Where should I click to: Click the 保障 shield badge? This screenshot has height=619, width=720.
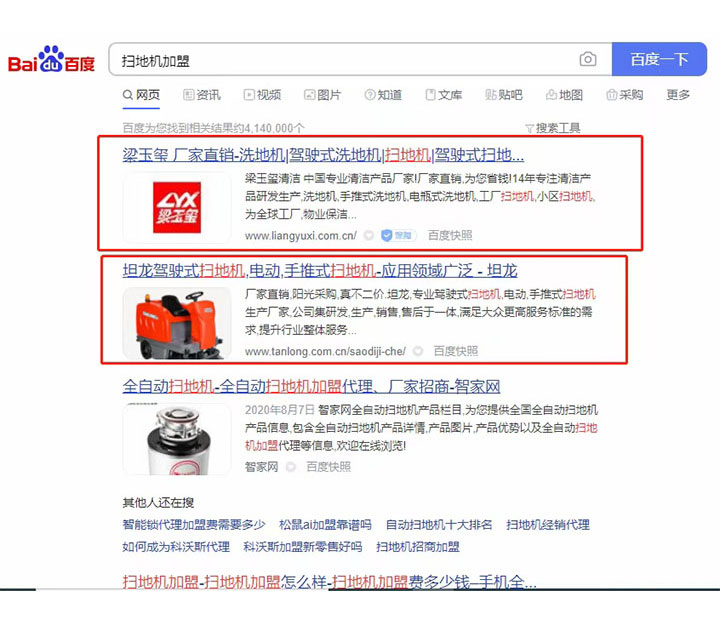398,236
